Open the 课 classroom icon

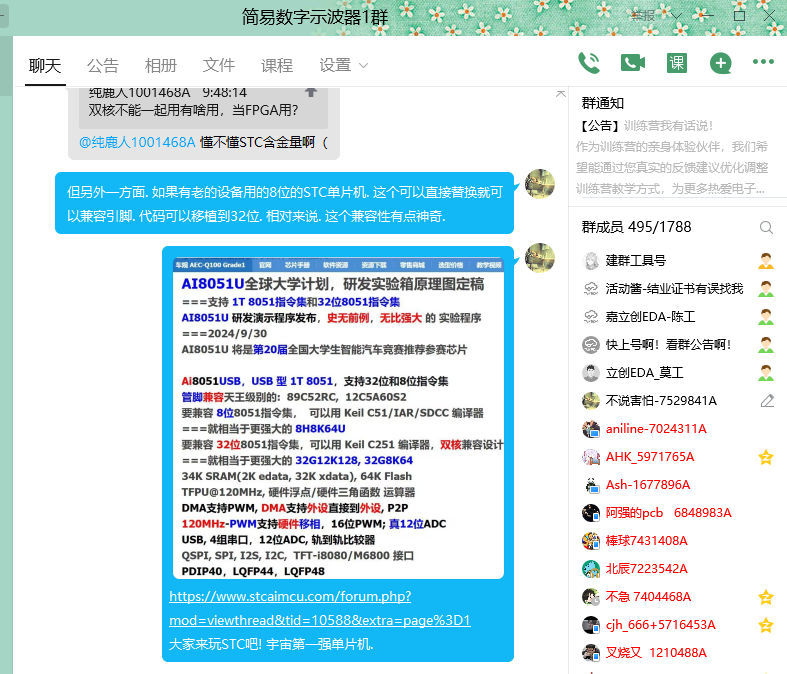click(677, 63)
